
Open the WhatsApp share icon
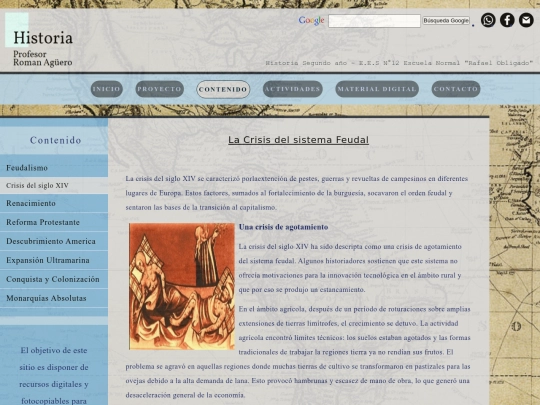[488, 20]
